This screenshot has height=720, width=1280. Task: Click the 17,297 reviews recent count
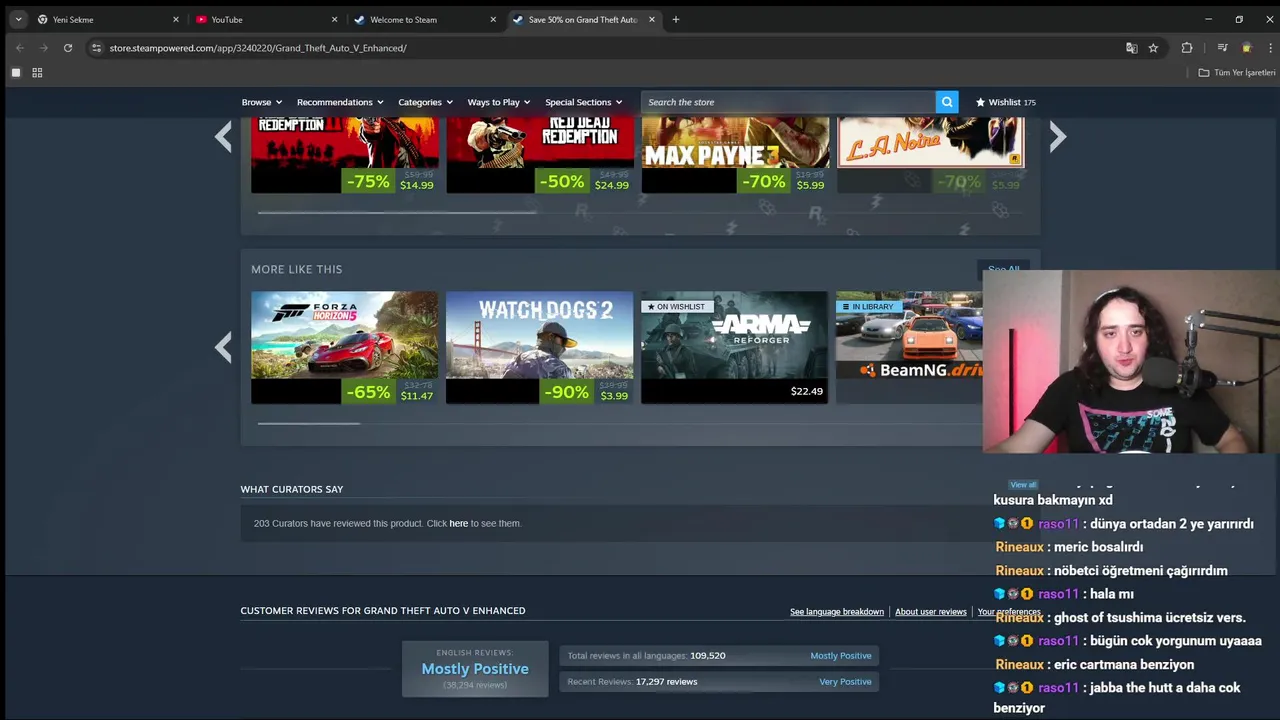(x=666, y=682)
